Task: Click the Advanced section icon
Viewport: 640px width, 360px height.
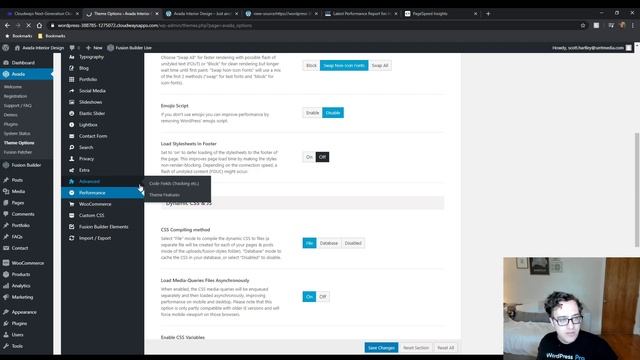Action: [x=72, y=181]
